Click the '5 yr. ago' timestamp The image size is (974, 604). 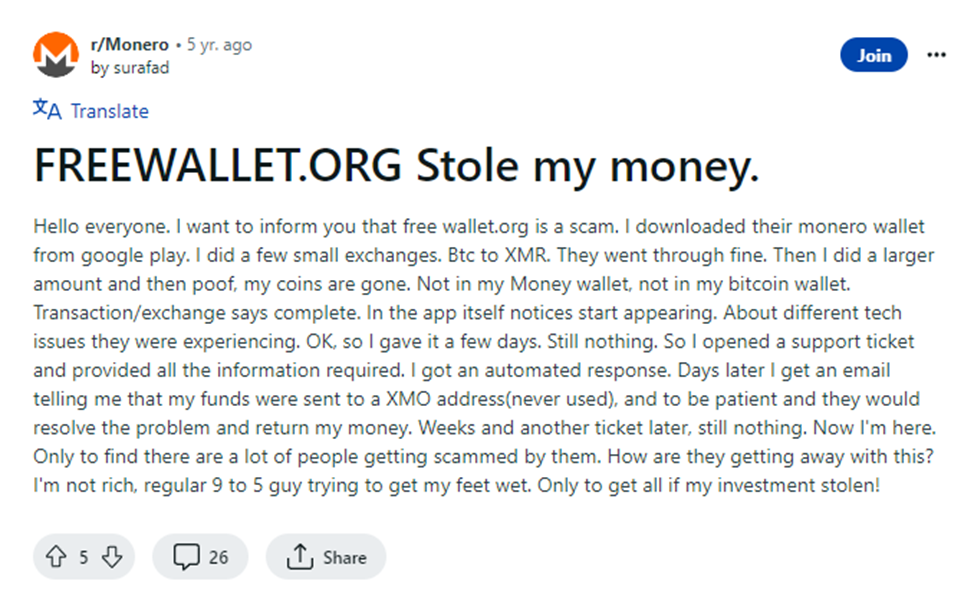pyautogui.click(x=219, y=45)
